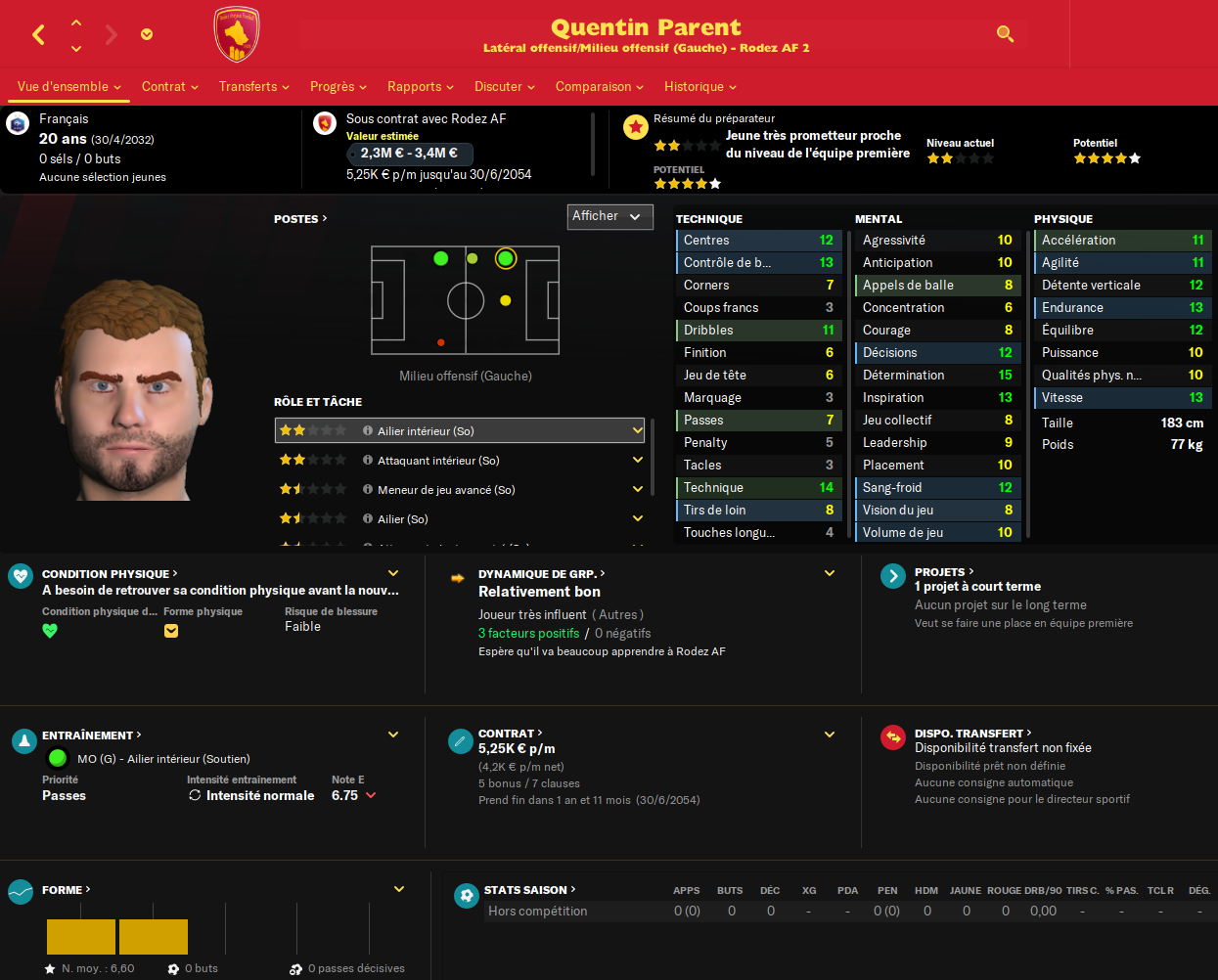This screenshot has height=980, width=1218.
Task: Click the Stats saison football icon
Action: (467, 895)
